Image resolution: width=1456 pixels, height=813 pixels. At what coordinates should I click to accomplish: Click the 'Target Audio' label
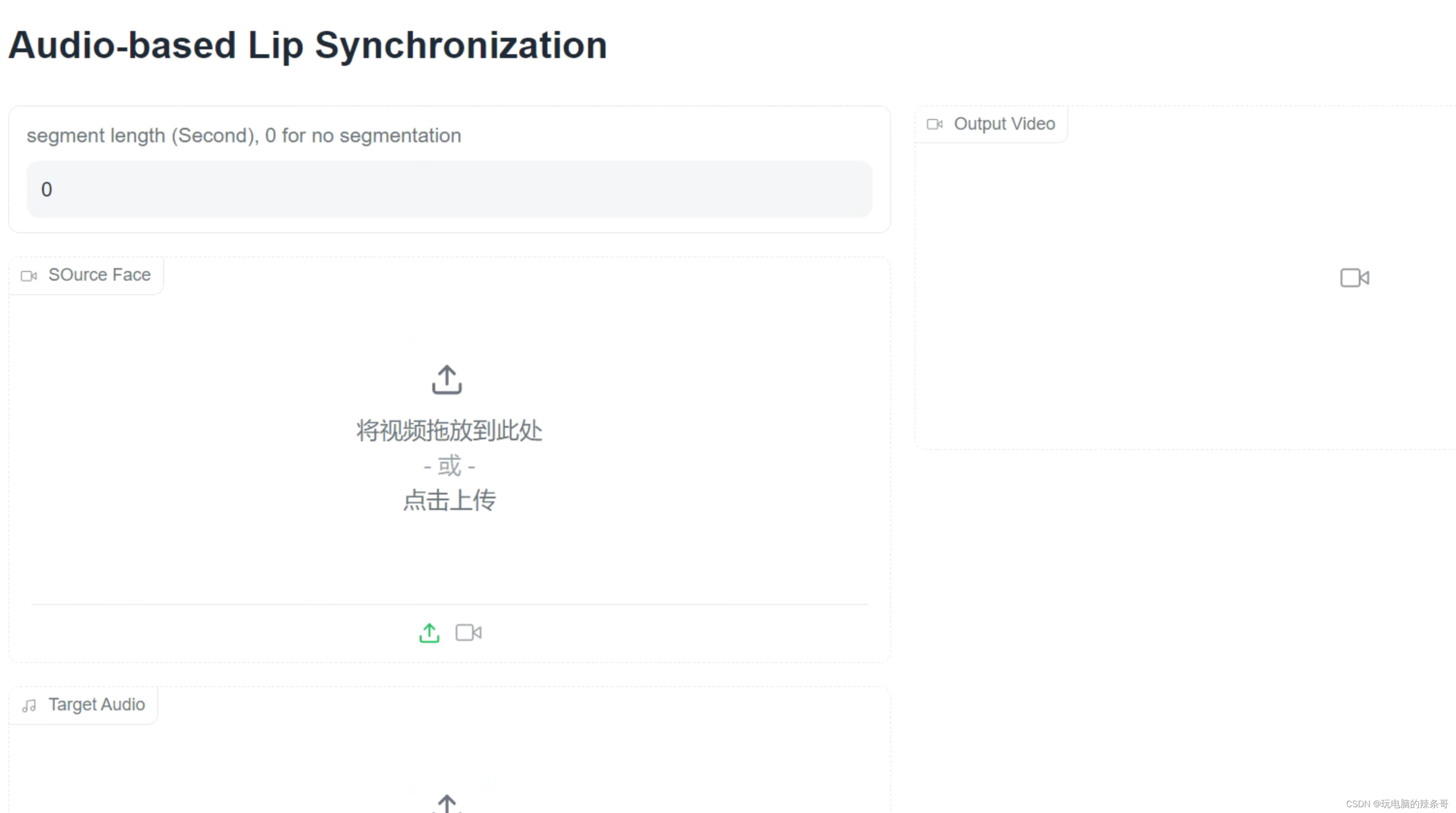pos(97,705)
